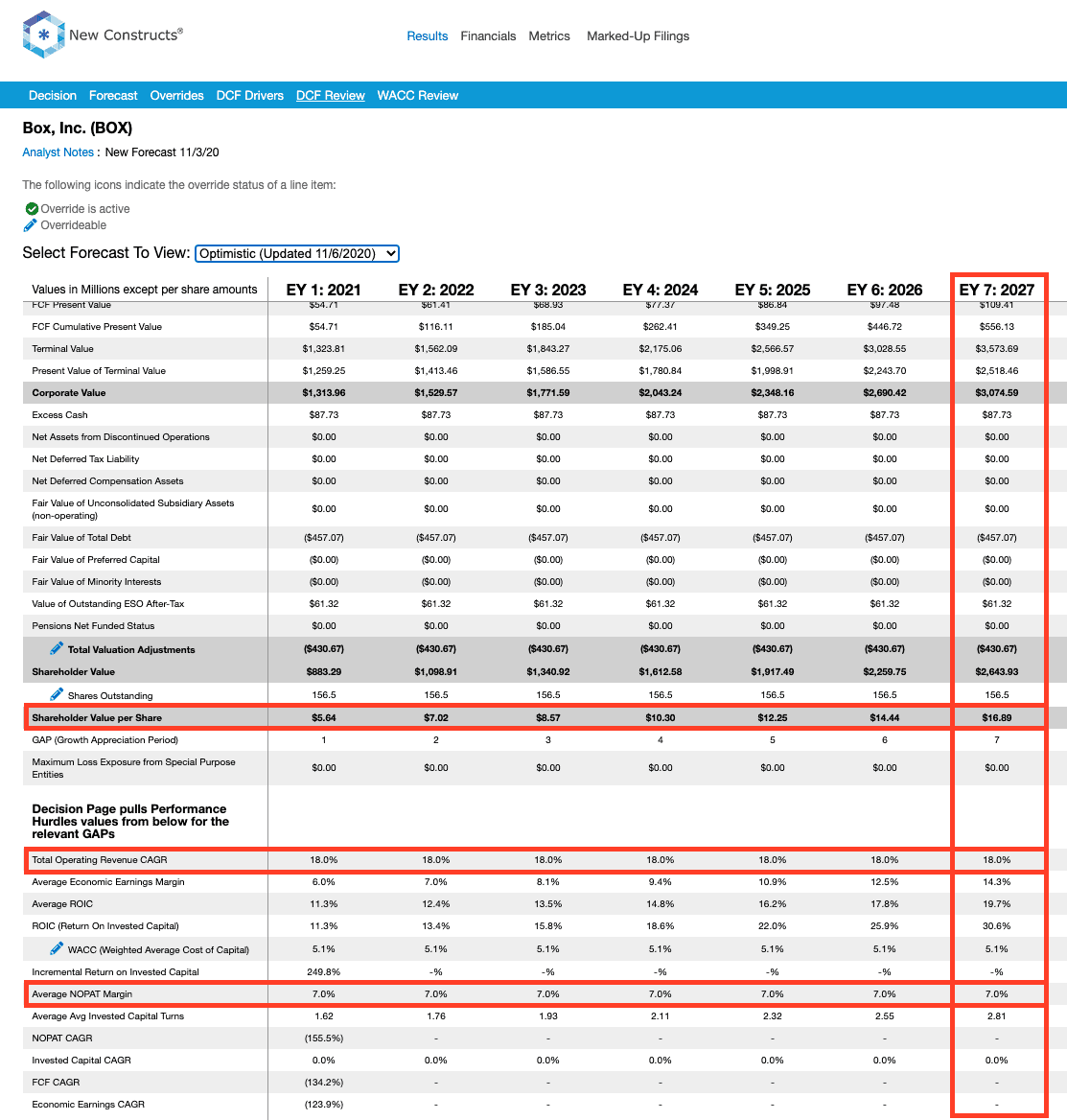Click the Overrideable pencil legend icon
1067x1120 pixels.
pos(30,225)
